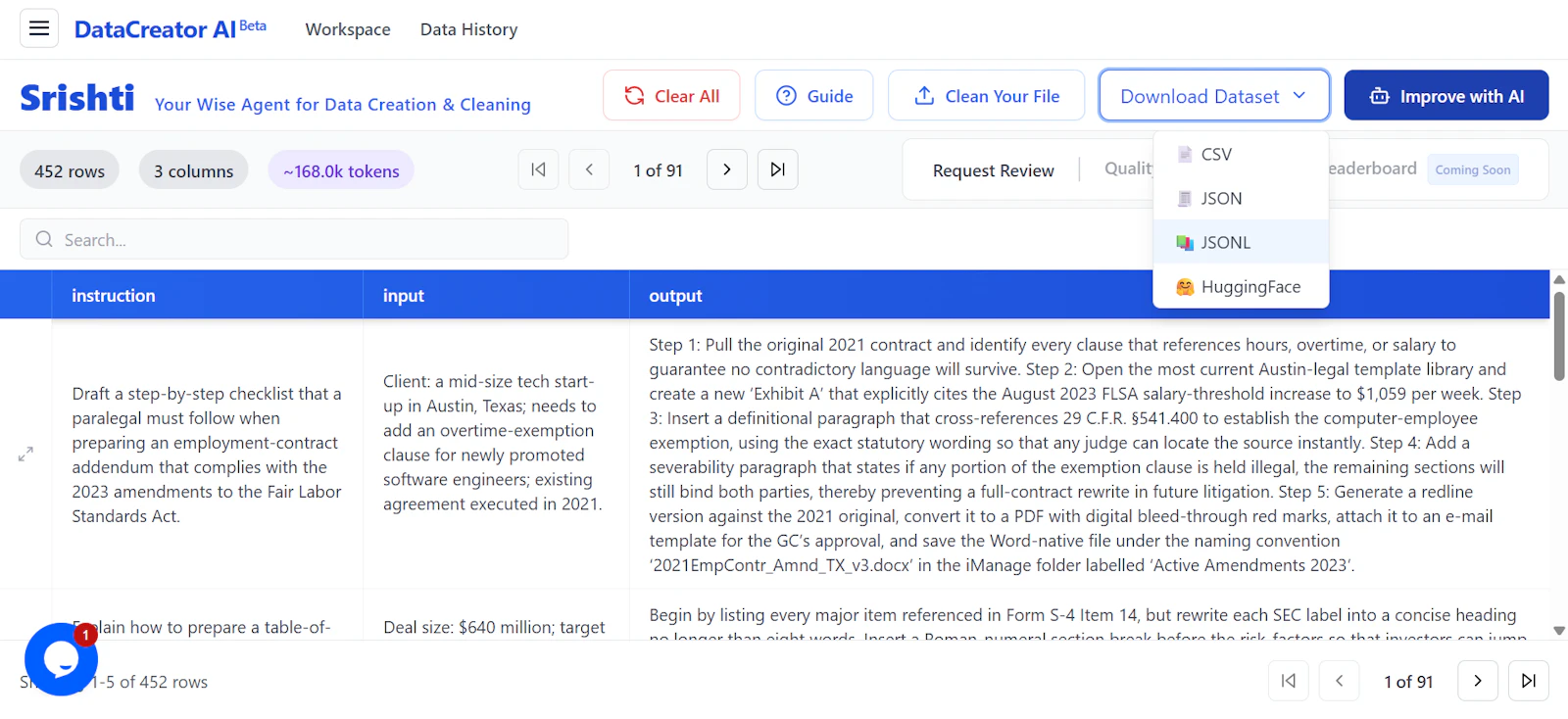This screenshot has width=1568, height=719.
Task: Go to next page in bottom pager
Action: coord(1478,681)
